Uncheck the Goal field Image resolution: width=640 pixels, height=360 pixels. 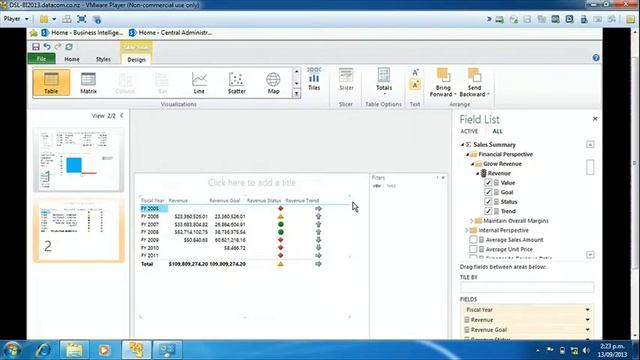point(488,192)
